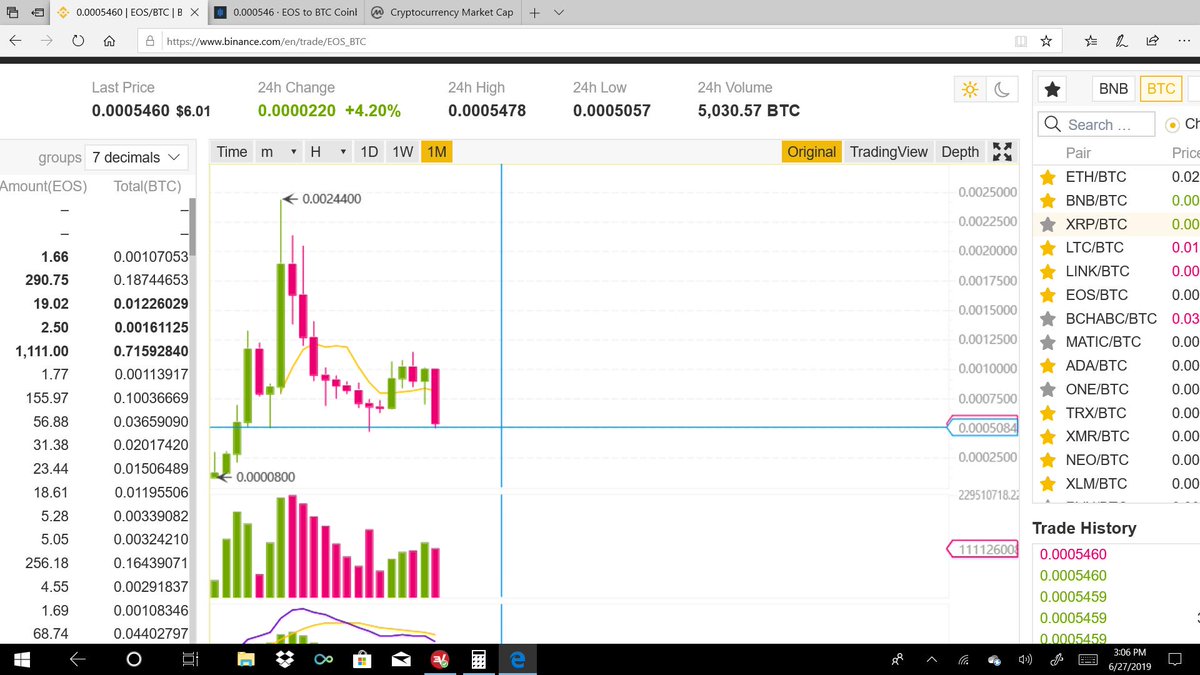Go forward in browser

coord(46,42)
